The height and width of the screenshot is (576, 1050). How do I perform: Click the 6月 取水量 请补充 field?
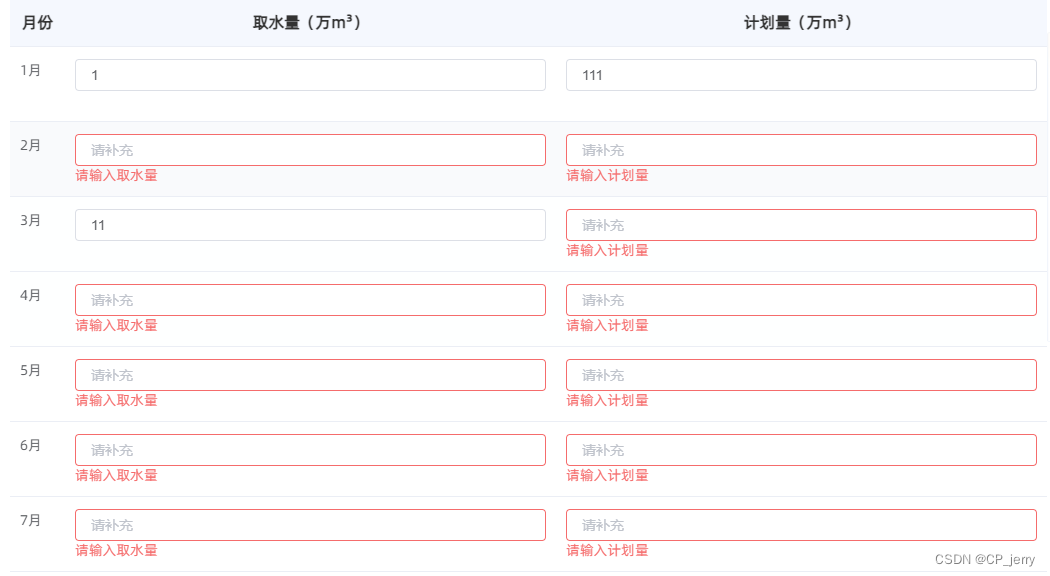(x=310, y=449)
